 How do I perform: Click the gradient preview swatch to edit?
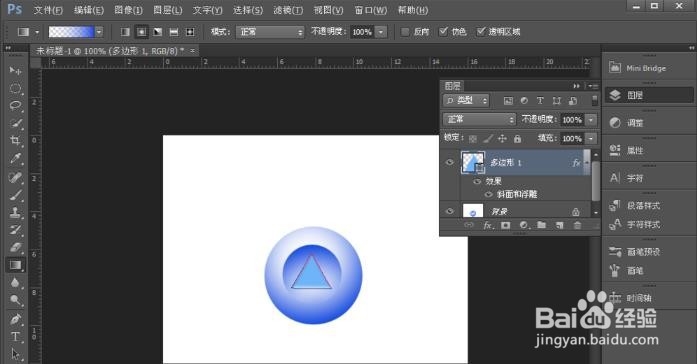[x=71, y=32]
